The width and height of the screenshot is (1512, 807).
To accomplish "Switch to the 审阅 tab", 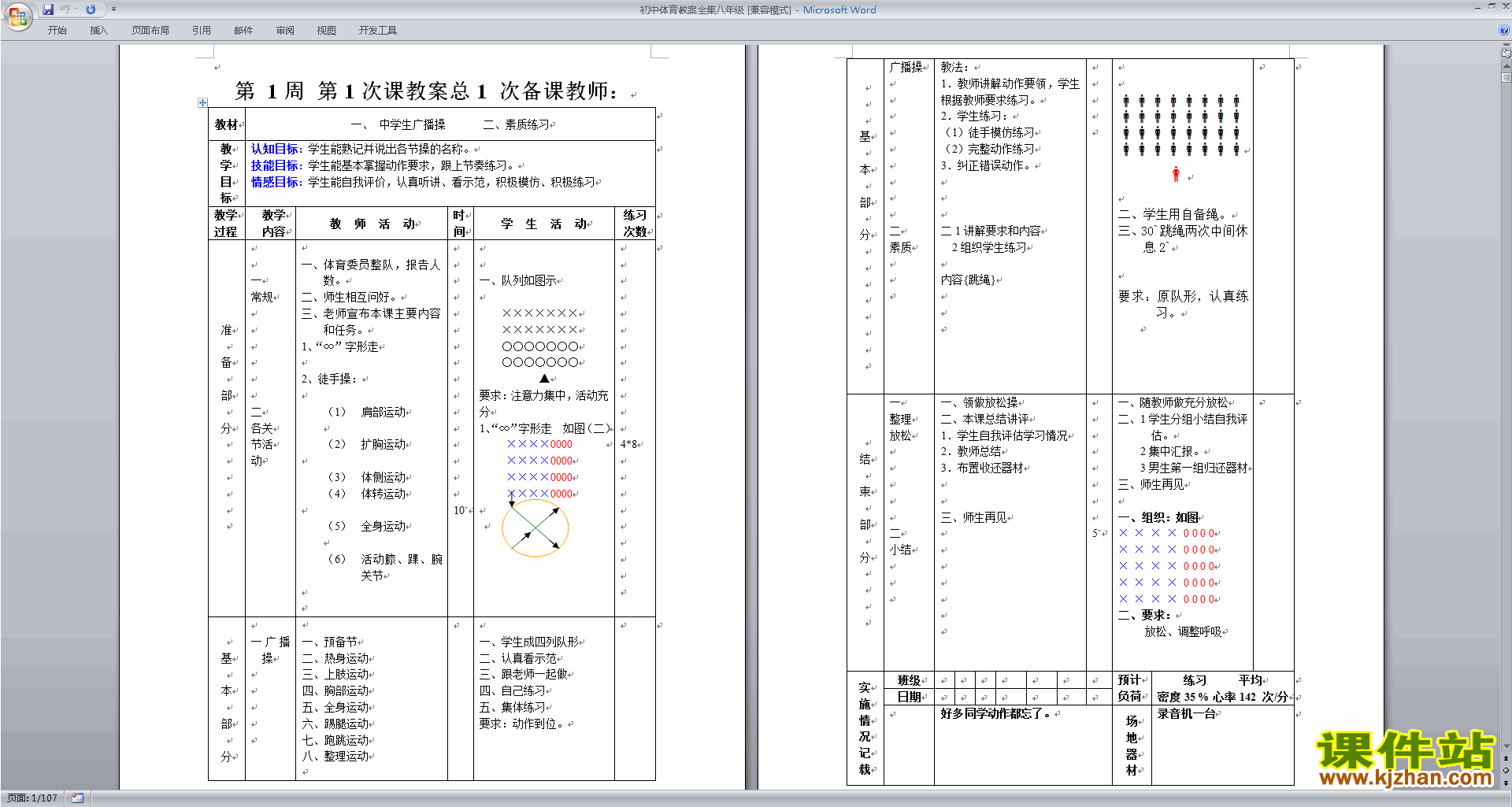I will coord(285,30).
